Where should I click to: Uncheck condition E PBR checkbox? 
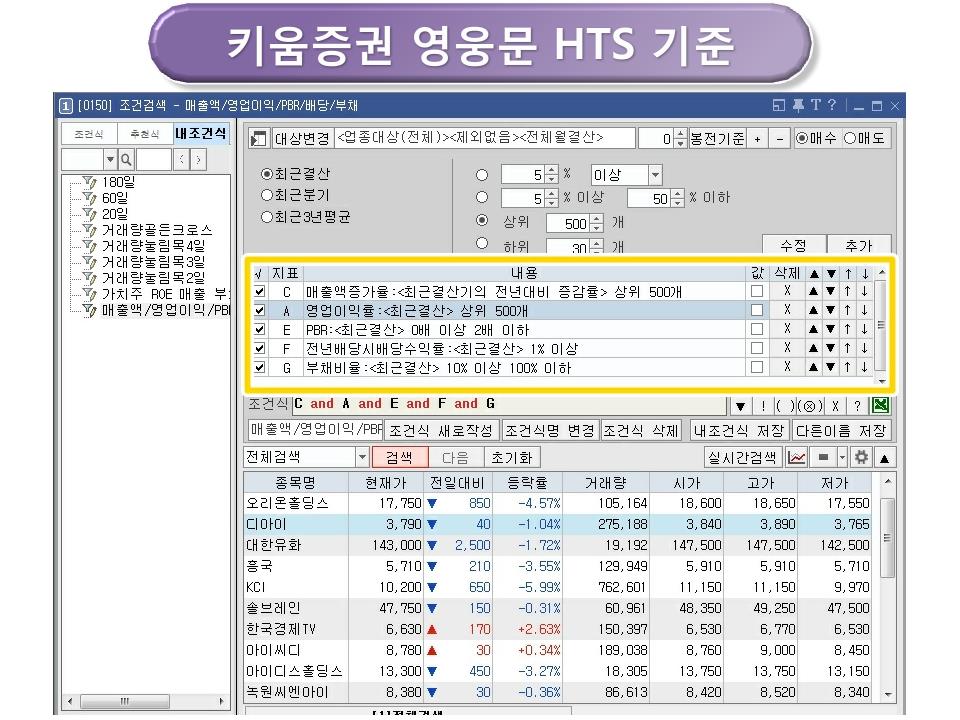(260, 329)
